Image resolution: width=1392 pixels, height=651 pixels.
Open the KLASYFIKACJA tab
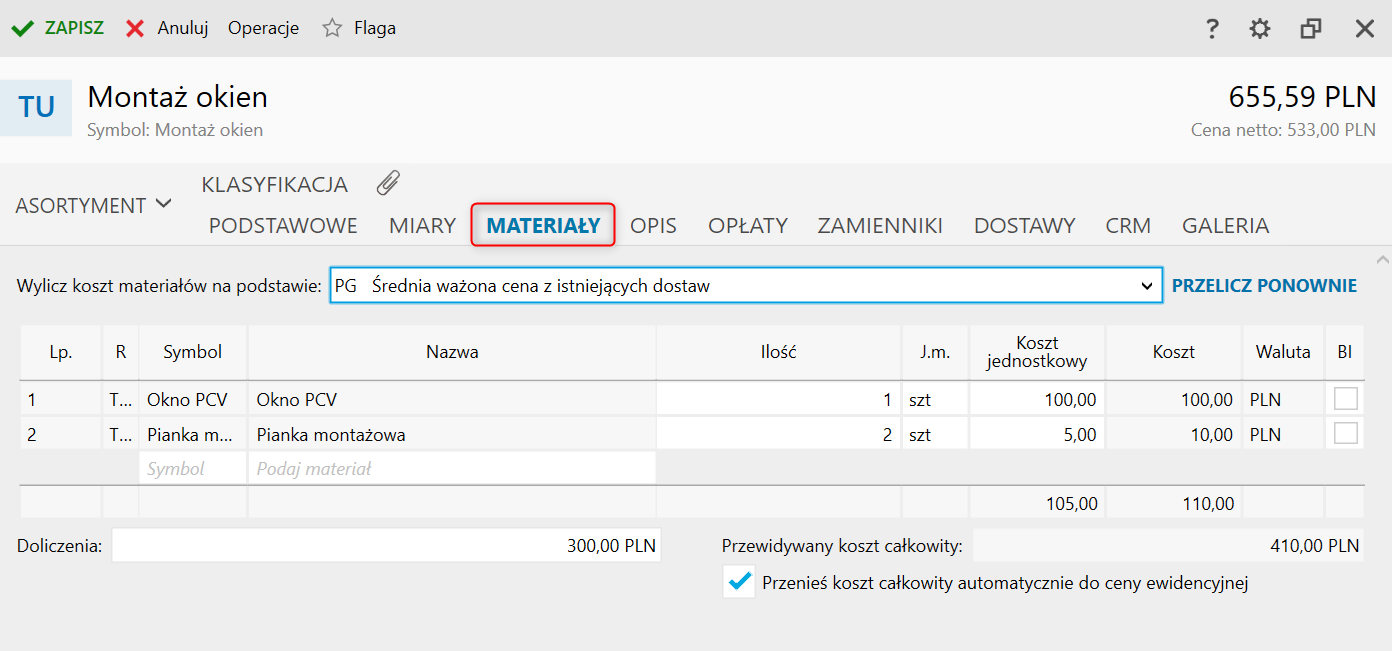pos(274,184)
